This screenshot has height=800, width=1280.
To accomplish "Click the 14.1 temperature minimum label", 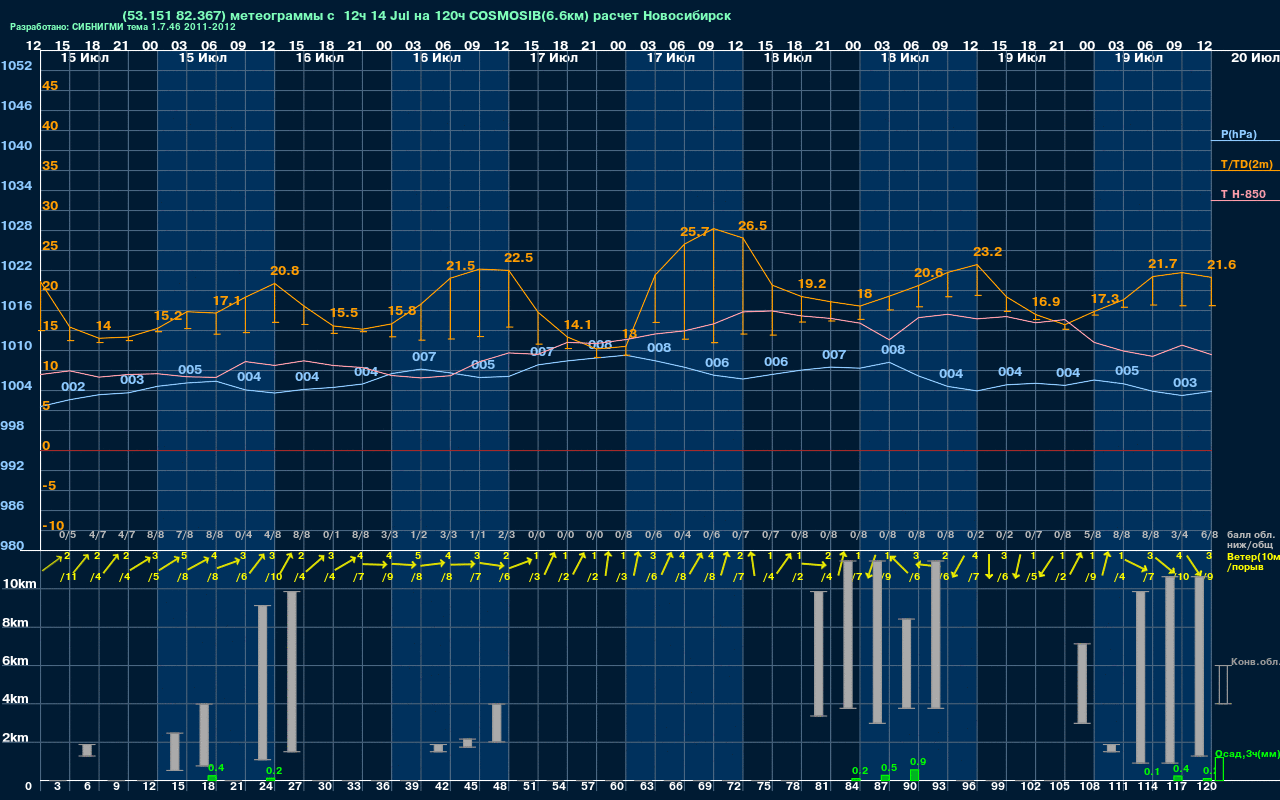I will tap(578, 324).
